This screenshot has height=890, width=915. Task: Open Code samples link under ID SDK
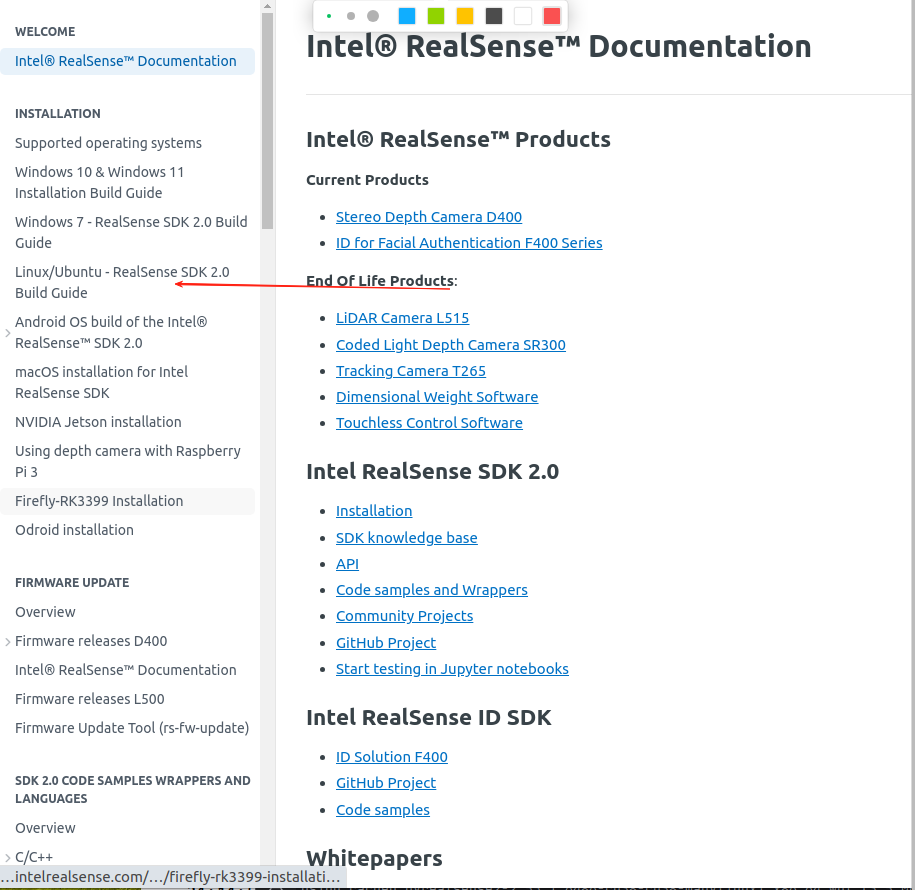point(383,810)
